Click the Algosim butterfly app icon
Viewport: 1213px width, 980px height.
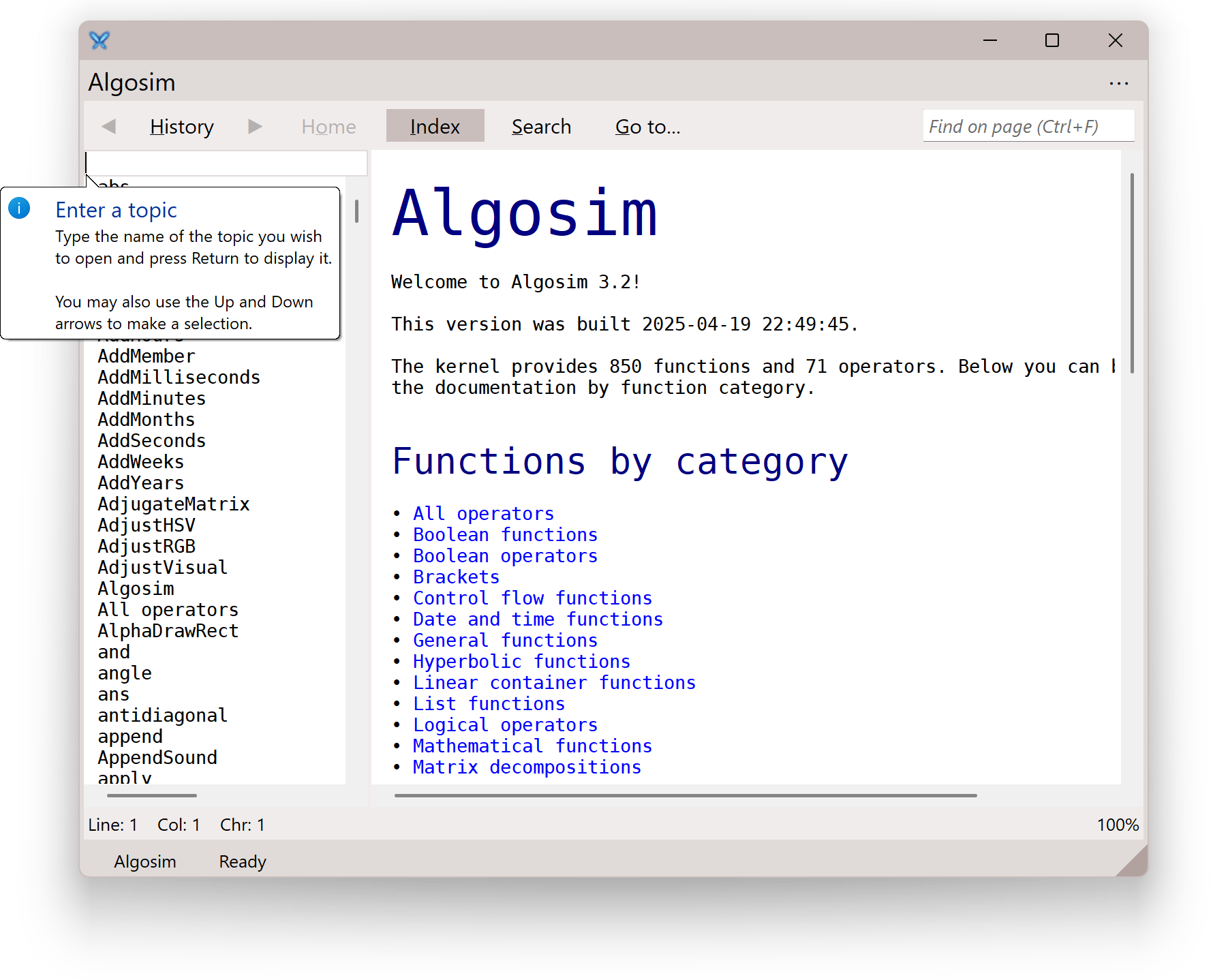(x=99, y=40)
